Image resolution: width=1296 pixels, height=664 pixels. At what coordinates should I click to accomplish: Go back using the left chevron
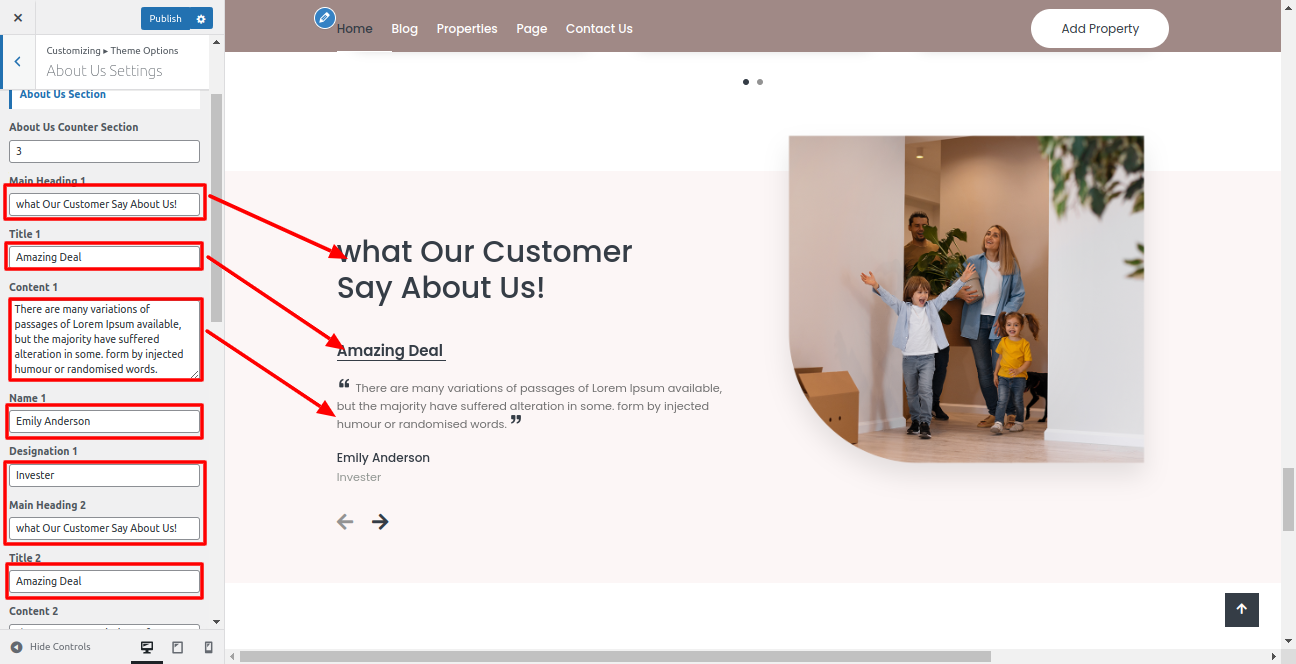pos(17,62)
